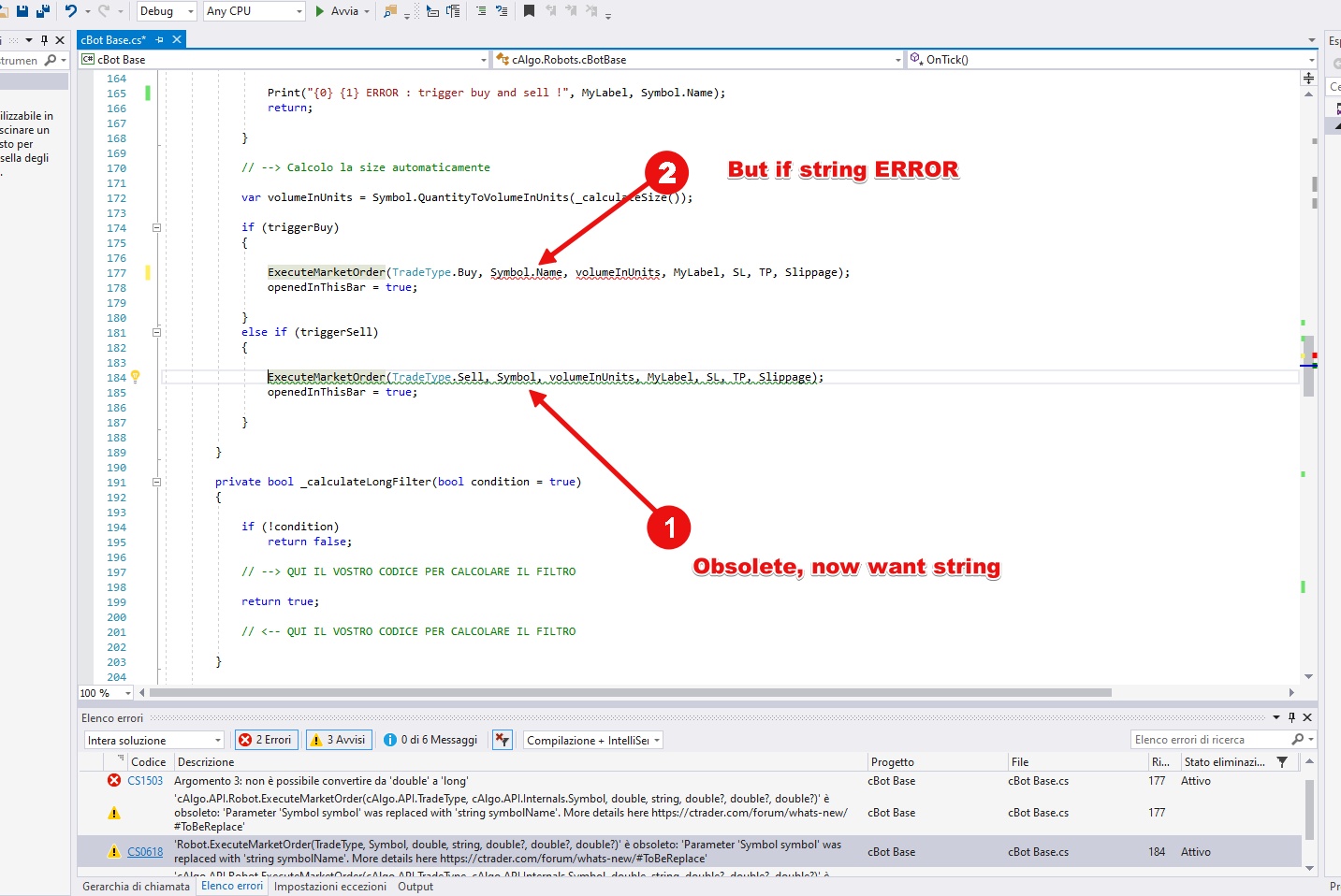Toggle the 2 Errori filter
Screen dimensions: 1341x896
(x=266, y=740)
